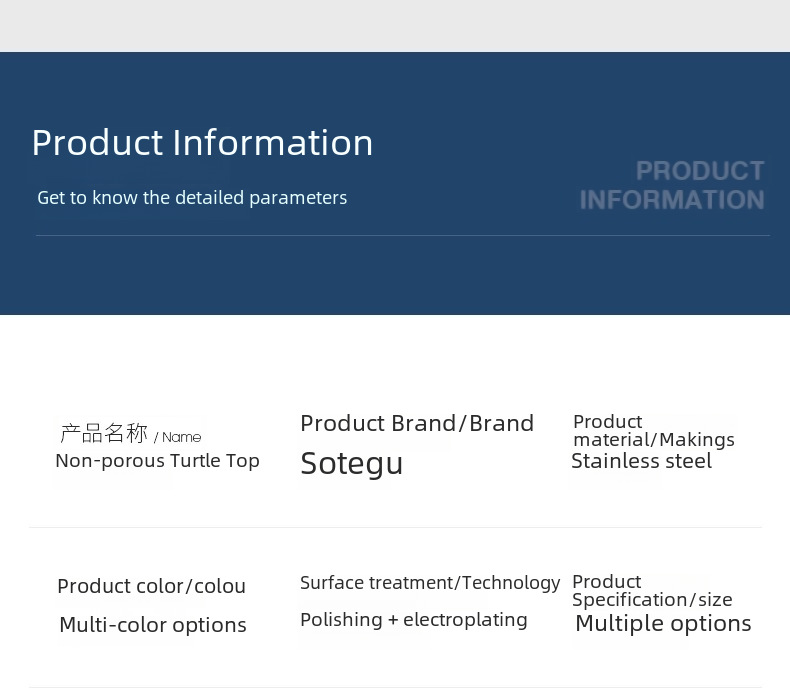
Task: Click the Product Information heading
Action: (202, 143)
